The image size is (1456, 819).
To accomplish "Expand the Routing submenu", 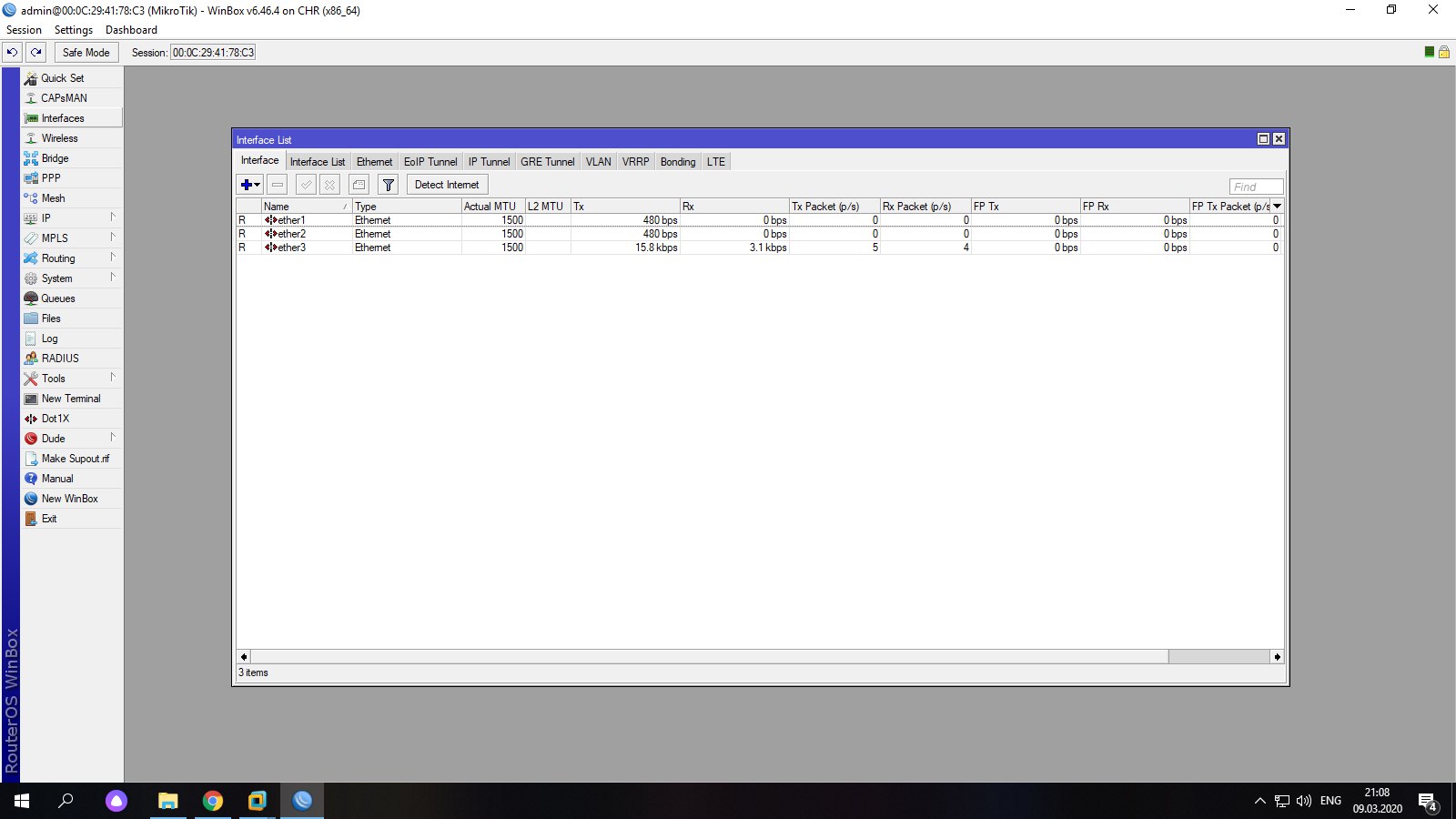I will click(72, 258).
